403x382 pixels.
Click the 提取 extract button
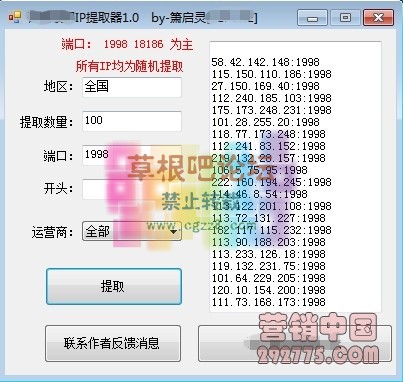114,287
